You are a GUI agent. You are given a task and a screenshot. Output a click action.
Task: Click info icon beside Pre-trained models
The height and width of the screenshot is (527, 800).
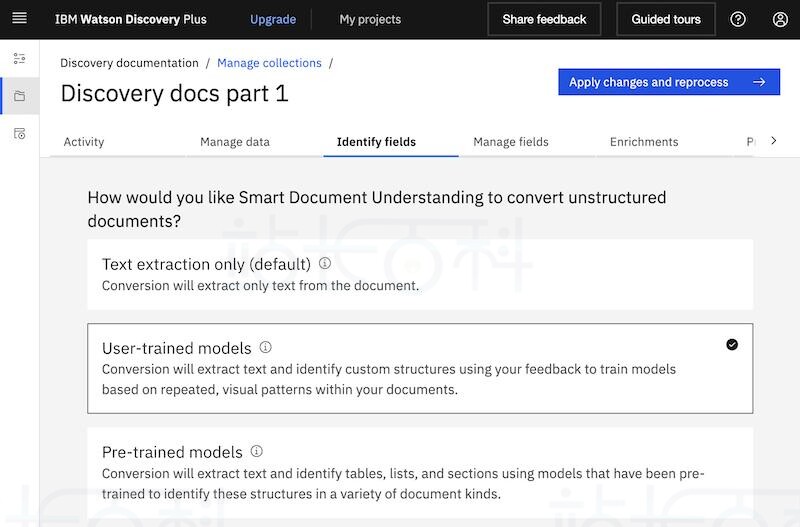point(257,451)
